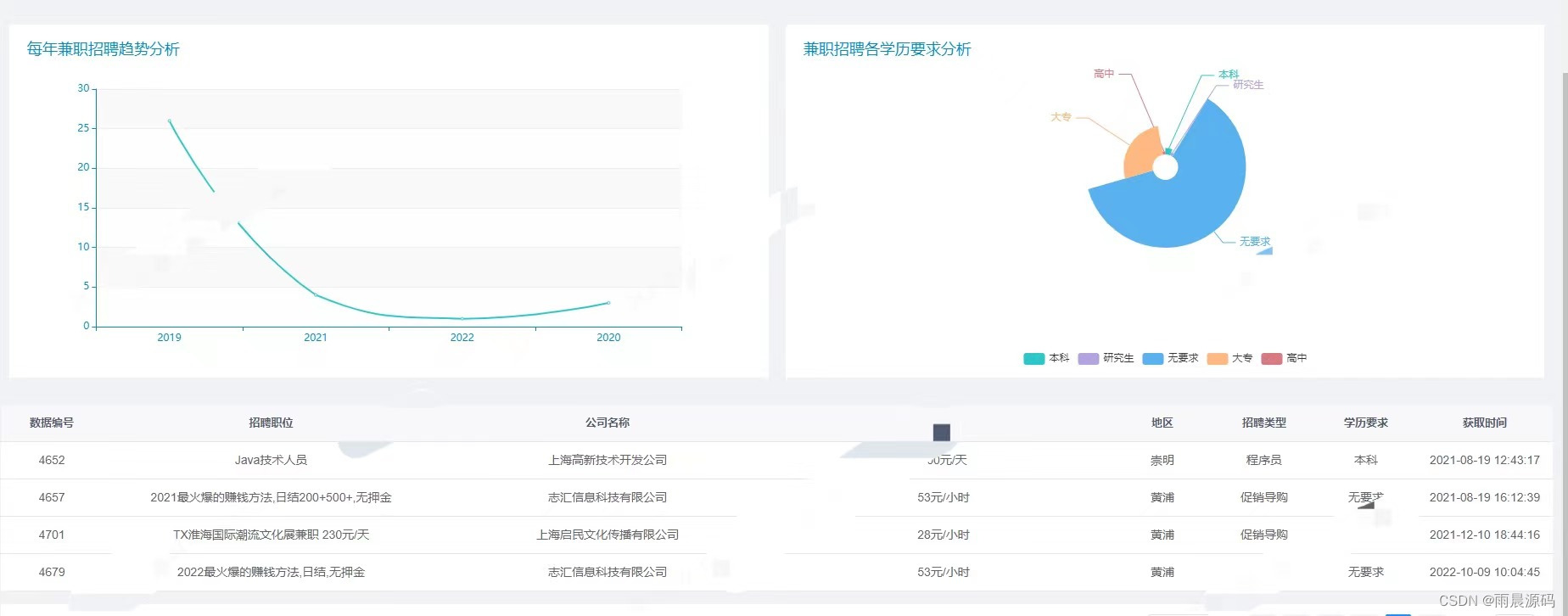This screenshot has width=1568, height=616.
Task: Click the 大专 label beside the pie
Action: click(x=1061, y=117)
